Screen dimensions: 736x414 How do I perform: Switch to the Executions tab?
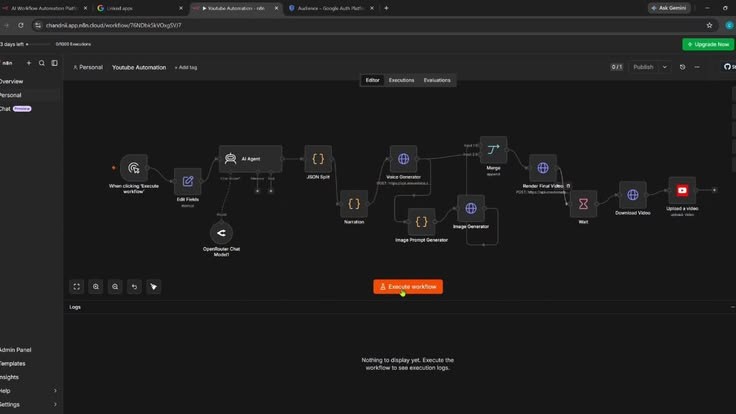click(401, 80)
